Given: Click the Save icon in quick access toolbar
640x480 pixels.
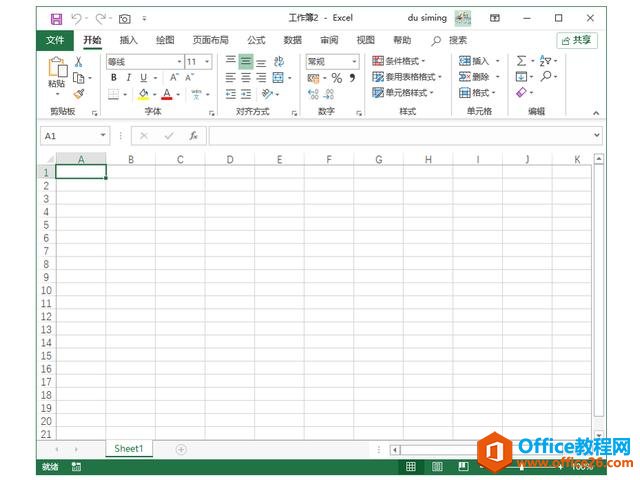Looking at the screenshot, I should (56, 19).
